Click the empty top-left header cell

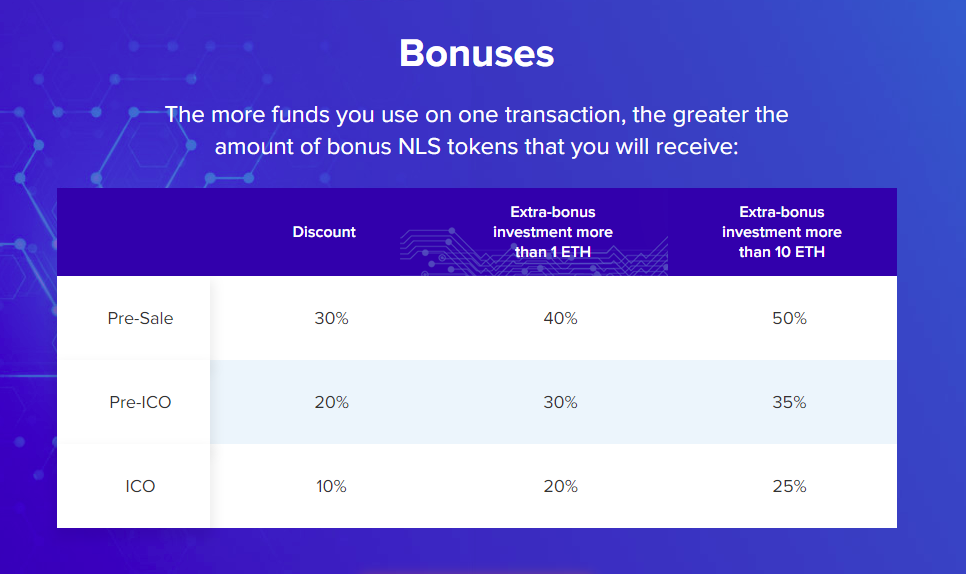[134, 232]
